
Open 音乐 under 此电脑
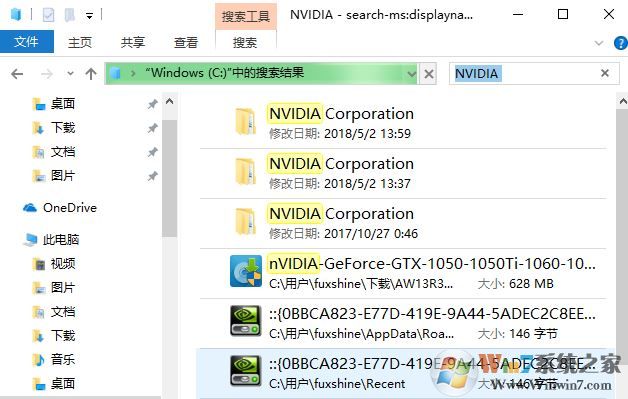(x=63, y=360)
